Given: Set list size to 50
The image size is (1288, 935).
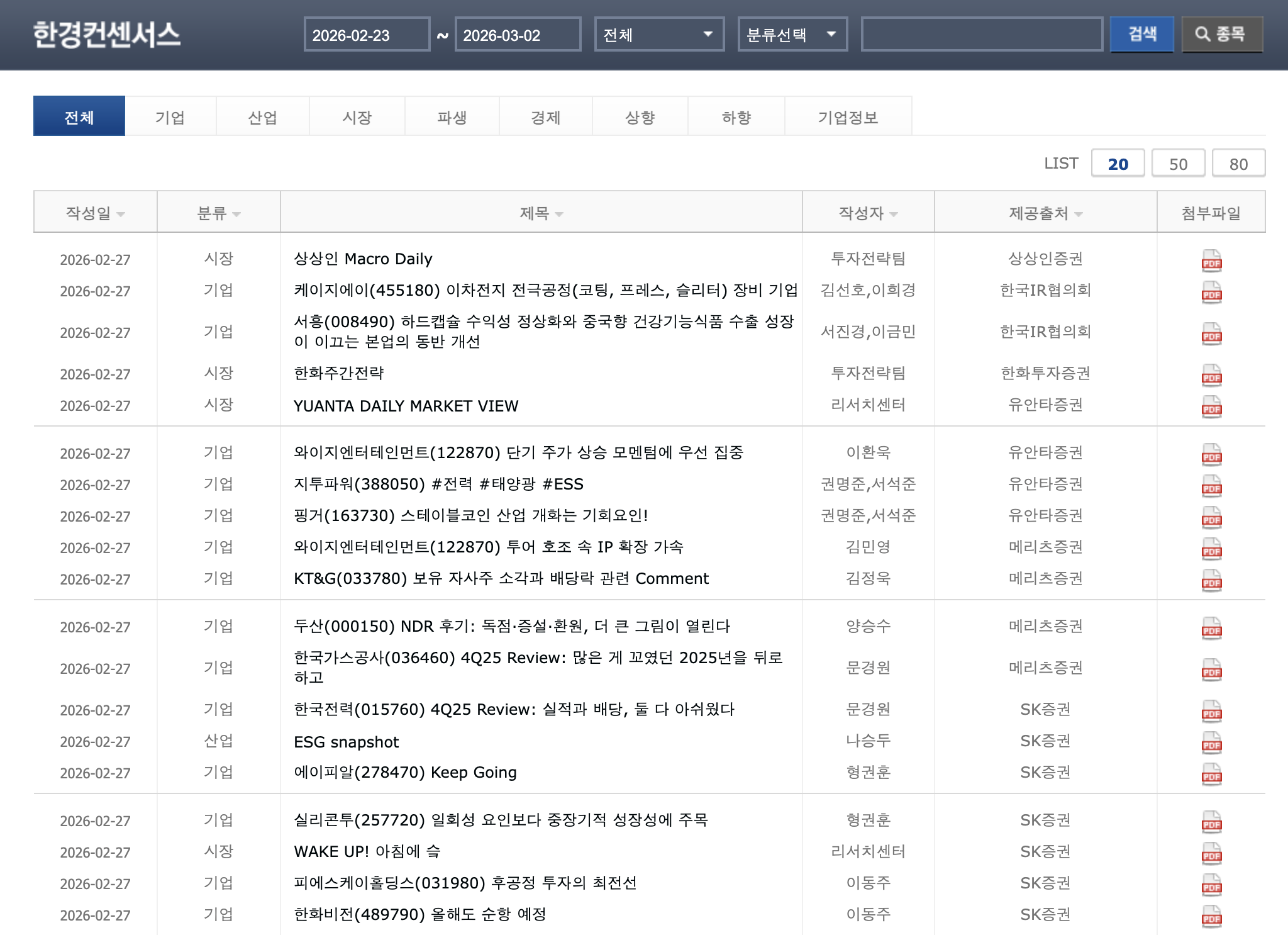Looking at the screenshot, I should point(1178,163).
